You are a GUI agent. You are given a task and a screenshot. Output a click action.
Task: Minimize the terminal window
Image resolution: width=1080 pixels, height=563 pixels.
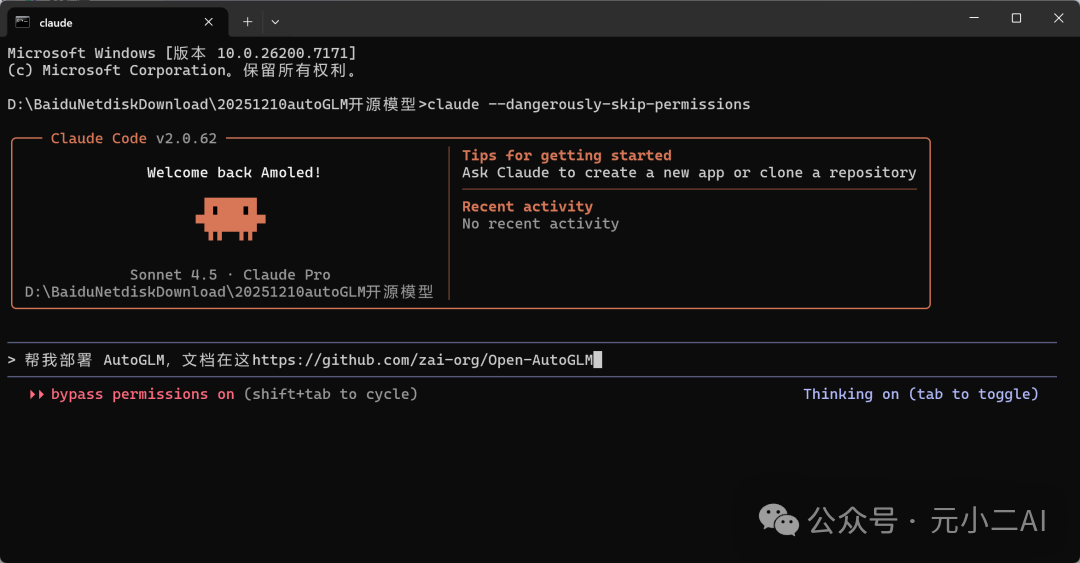coord(974,18)
